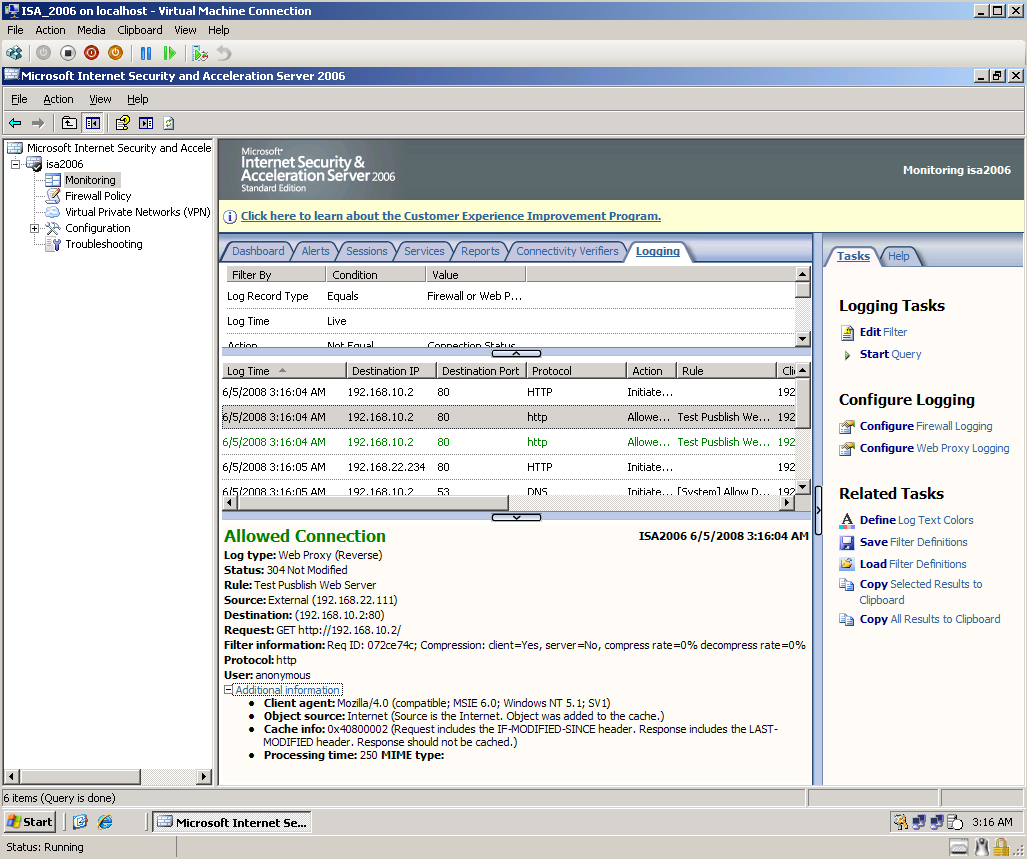Click the Revert VM toolbar icon
The image size is (1027, 859).
tap(224, 53)
